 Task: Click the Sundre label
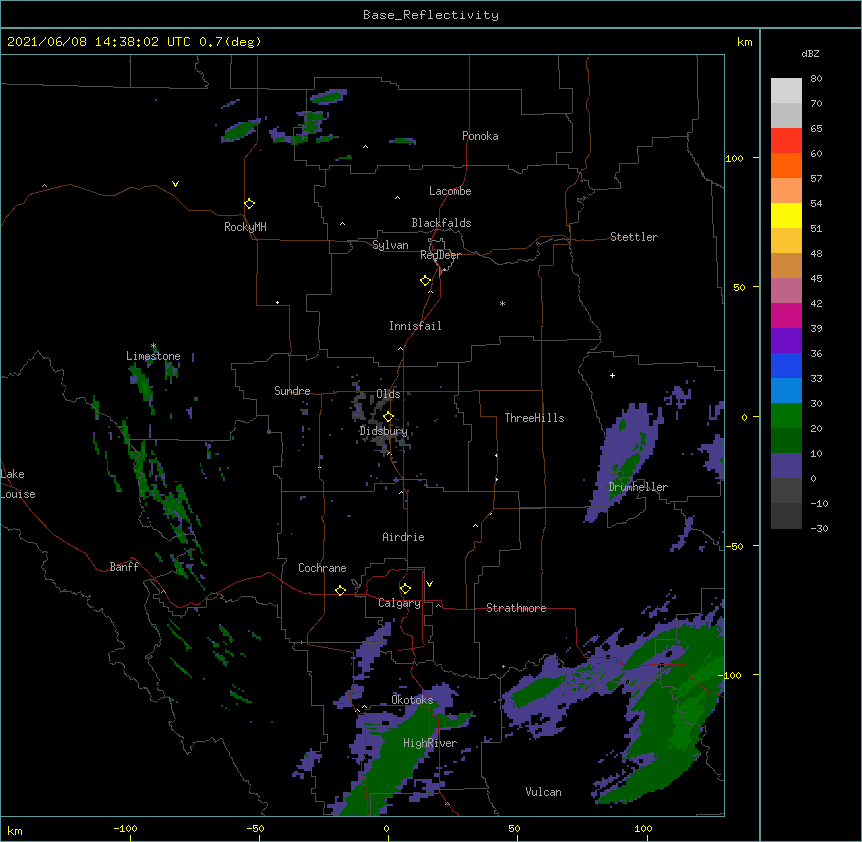[x=292, y=391]
